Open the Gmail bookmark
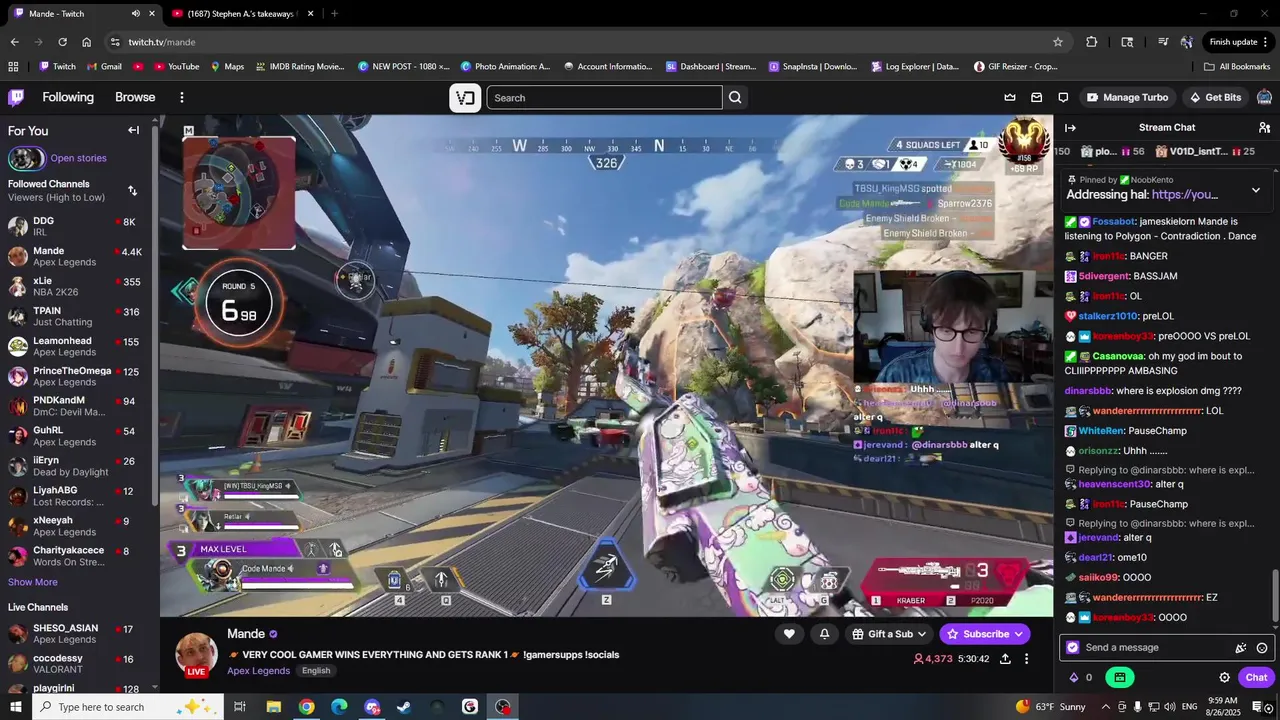 pos(103,66)
